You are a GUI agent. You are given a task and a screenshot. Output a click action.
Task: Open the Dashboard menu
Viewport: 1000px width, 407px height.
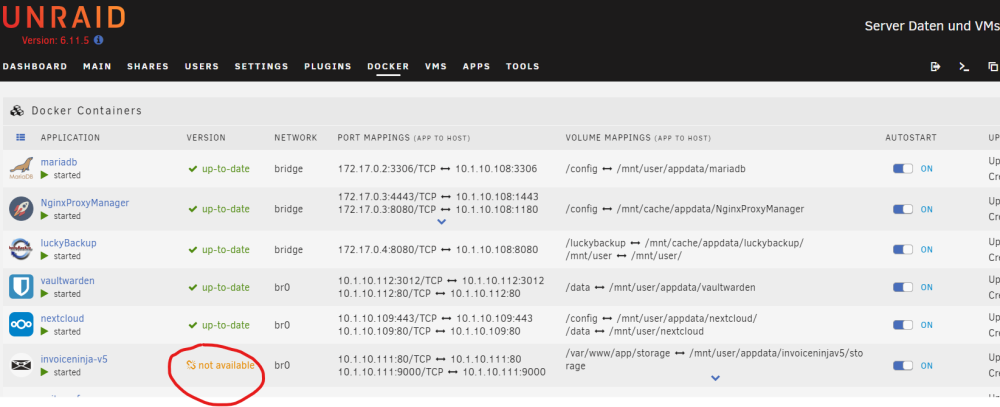coord(35,66)
